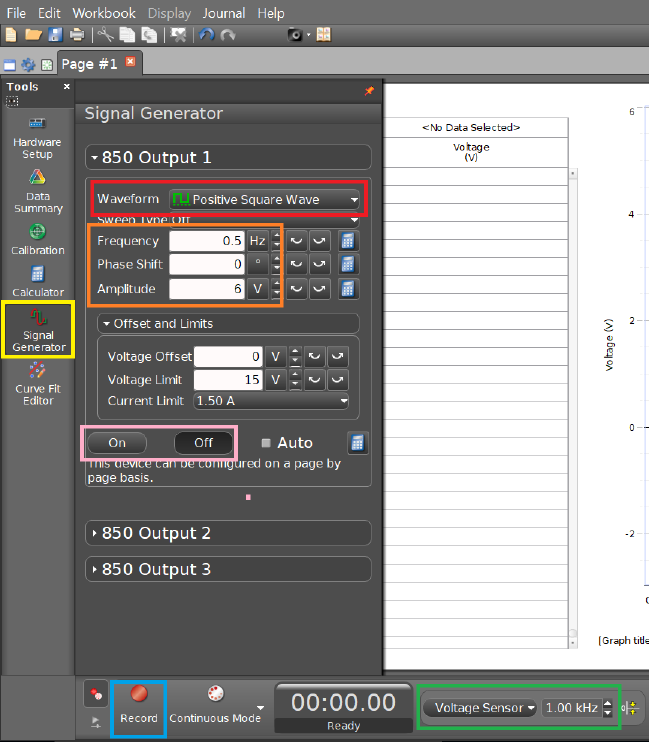
Task: Click Undo arrow icon
Action: 207,35
